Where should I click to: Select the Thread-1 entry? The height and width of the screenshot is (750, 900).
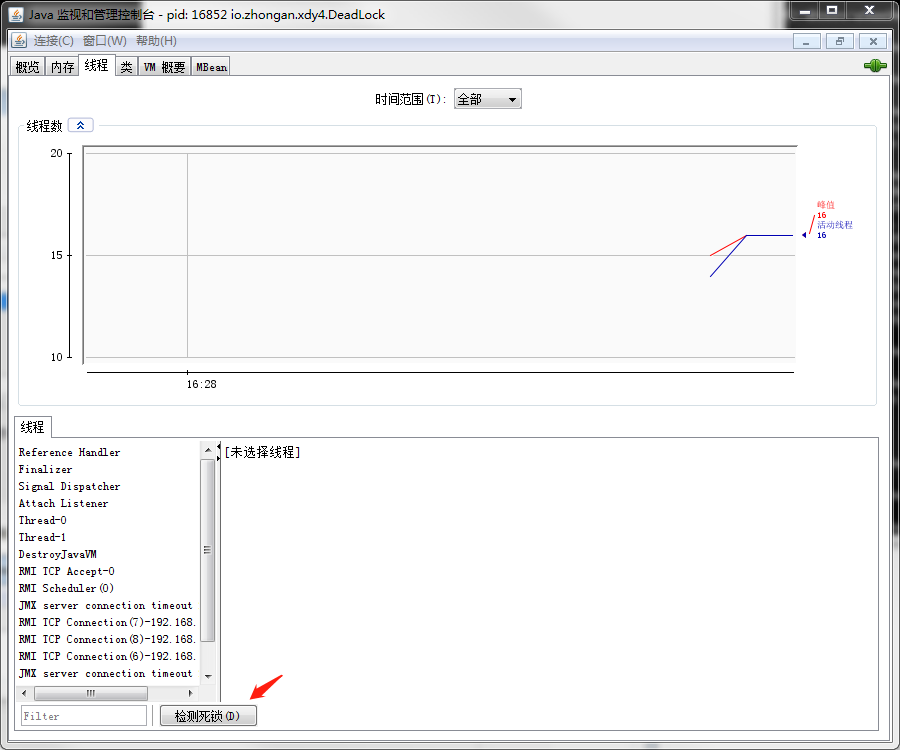[x=42, y=537]
